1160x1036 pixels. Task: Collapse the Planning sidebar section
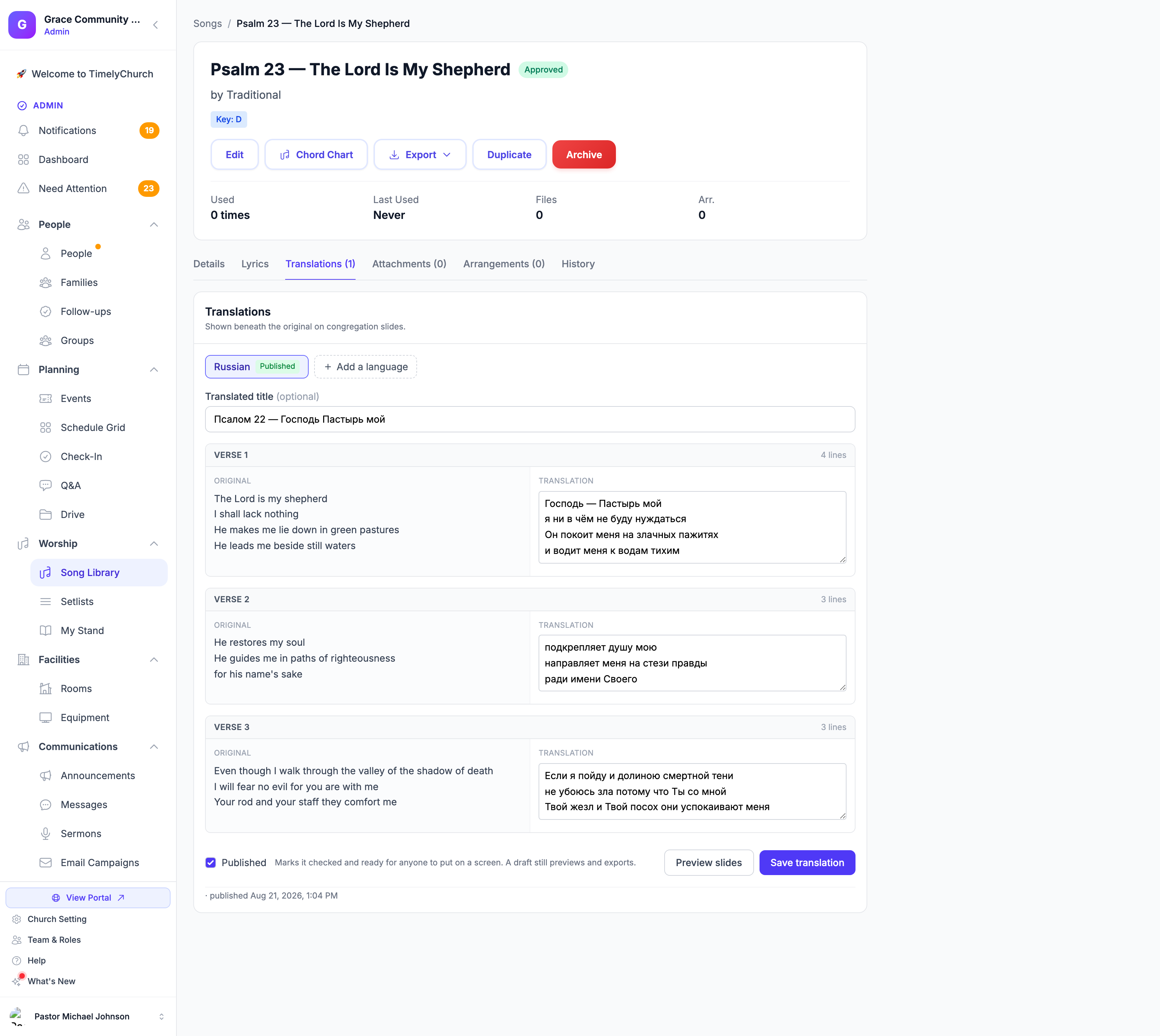tap(154, 370)
